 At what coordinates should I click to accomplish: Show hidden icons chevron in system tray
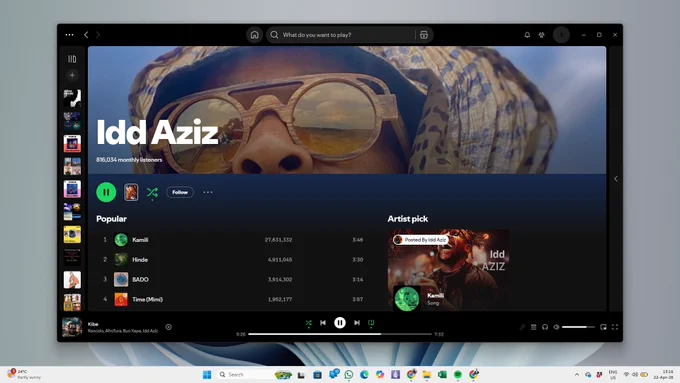577,374
